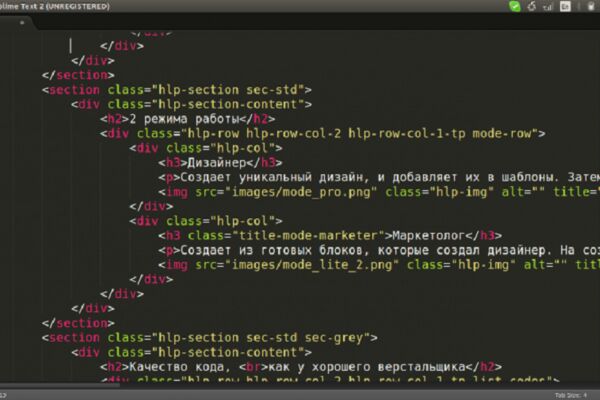Click the closing section tag above 'sec-std sec-grey'
The image size is (600, 400).
(78, 323)
